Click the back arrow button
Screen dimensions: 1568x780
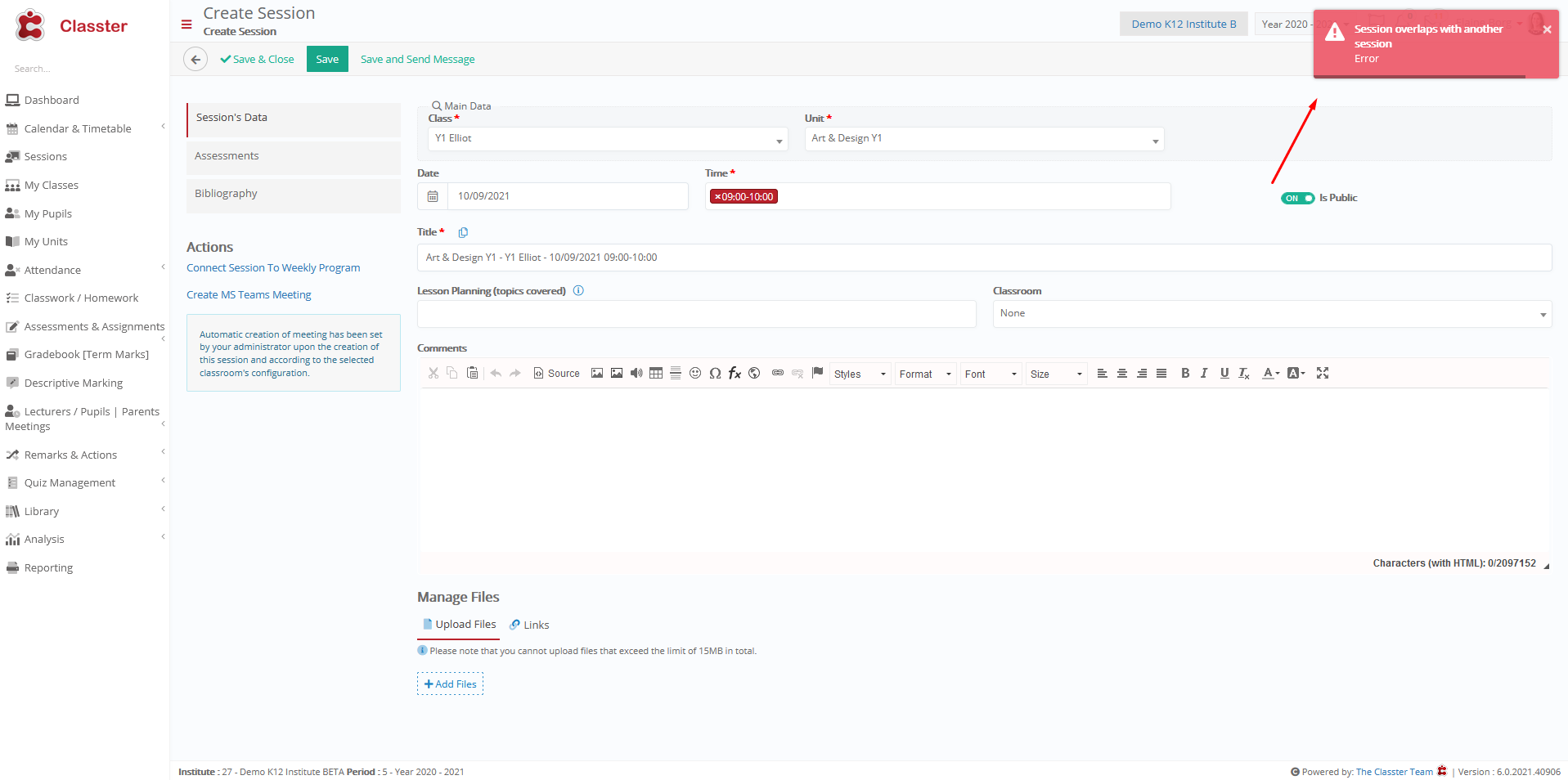click(x=195, y=59)
